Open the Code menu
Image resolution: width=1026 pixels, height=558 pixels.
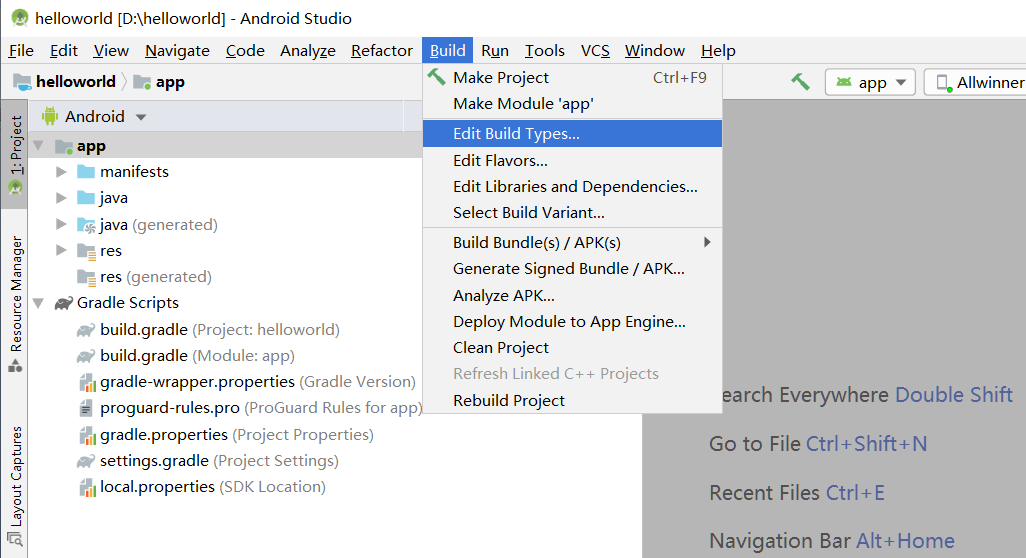coord(245,50)
